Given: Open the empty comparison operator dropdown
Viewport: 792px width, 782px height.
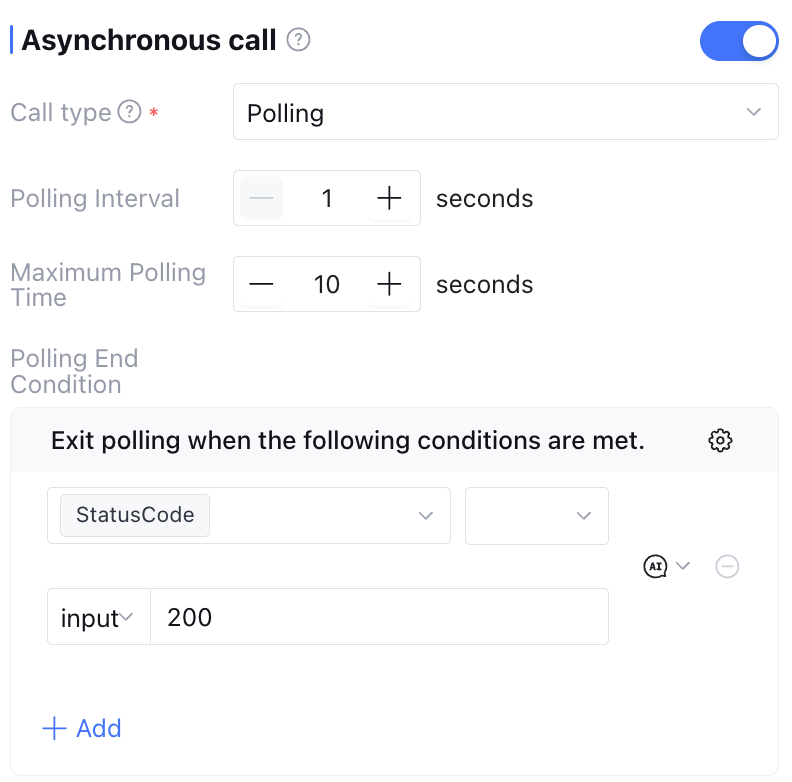Looking at the screenshot, I should [x=537, y=516].
